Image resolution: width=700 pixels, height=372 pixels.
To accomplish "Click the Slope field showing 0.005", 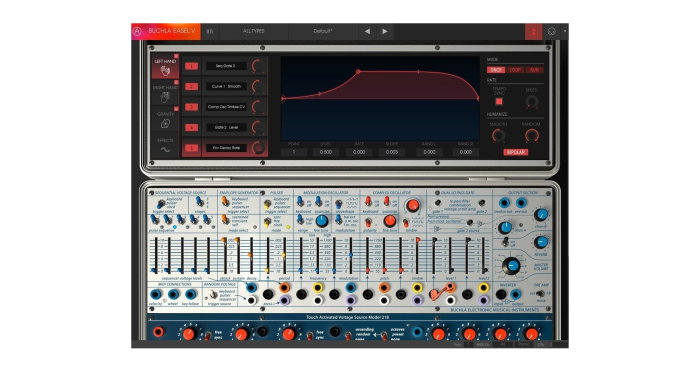I will pyautogui.click(x=392, y=152).
